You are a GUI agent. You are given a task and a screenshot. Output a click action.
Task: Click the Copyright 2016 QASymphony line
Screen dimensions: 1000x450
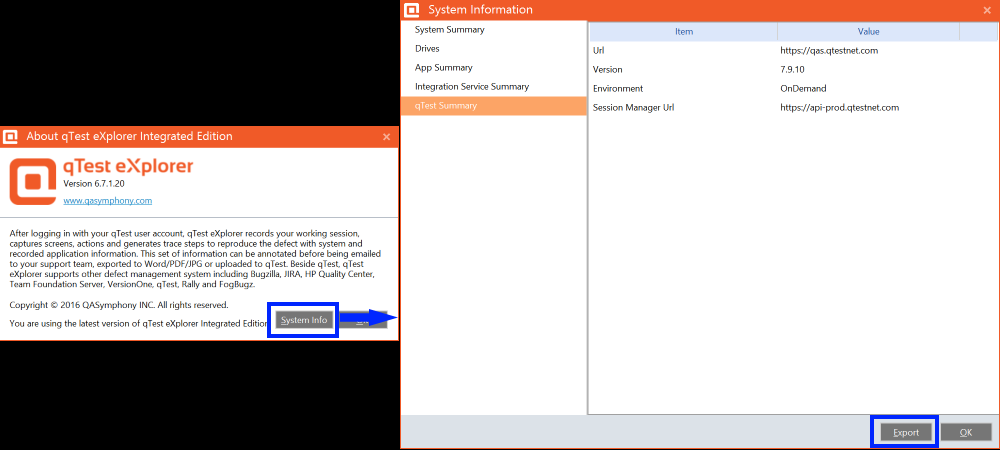pos(119,305)
